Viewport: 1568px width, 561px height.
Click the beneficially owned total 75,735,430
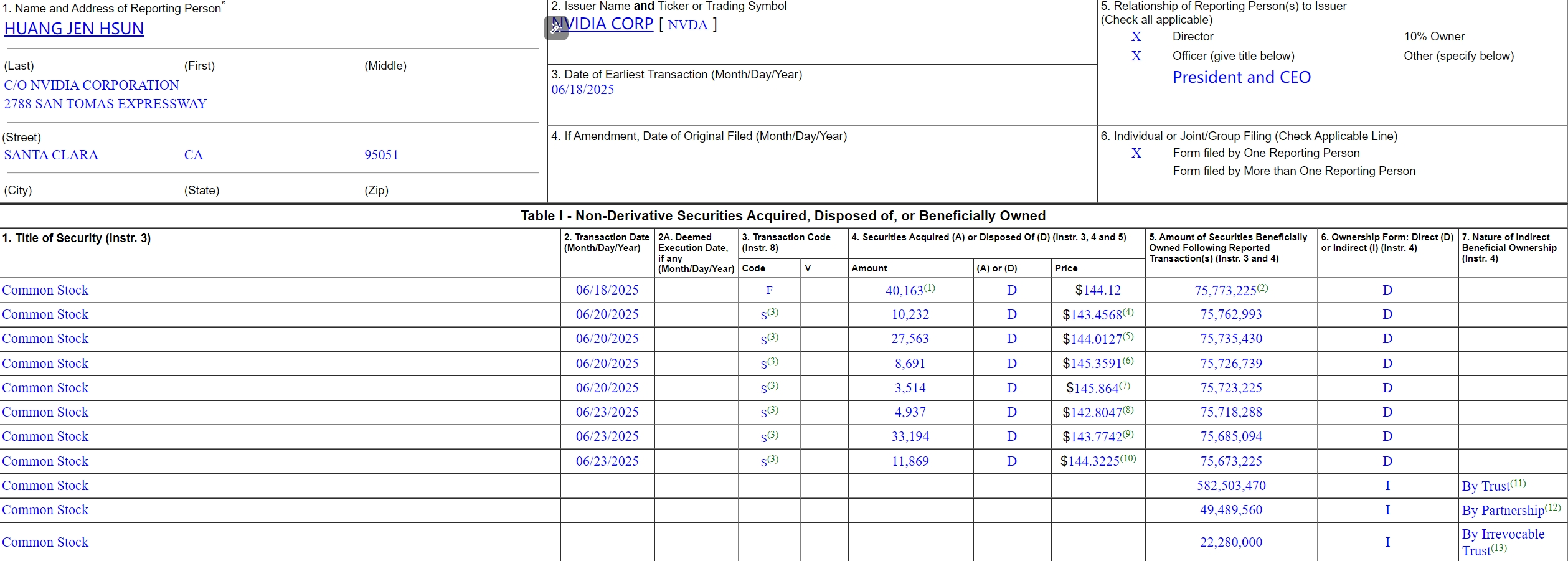tap(1231, 339)
